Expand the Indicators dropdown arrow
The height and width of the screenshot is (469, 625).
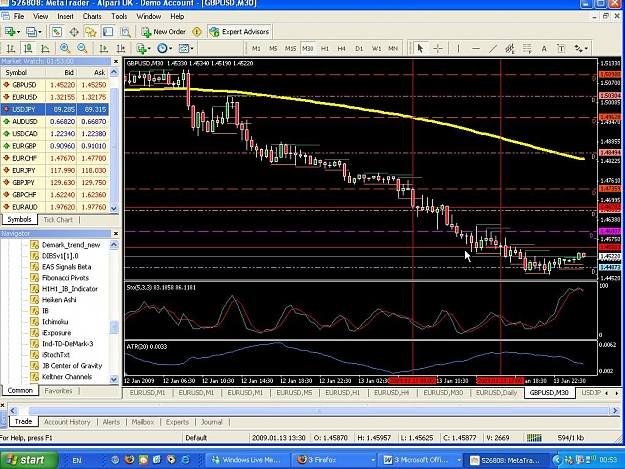click(x=149, y=49)
